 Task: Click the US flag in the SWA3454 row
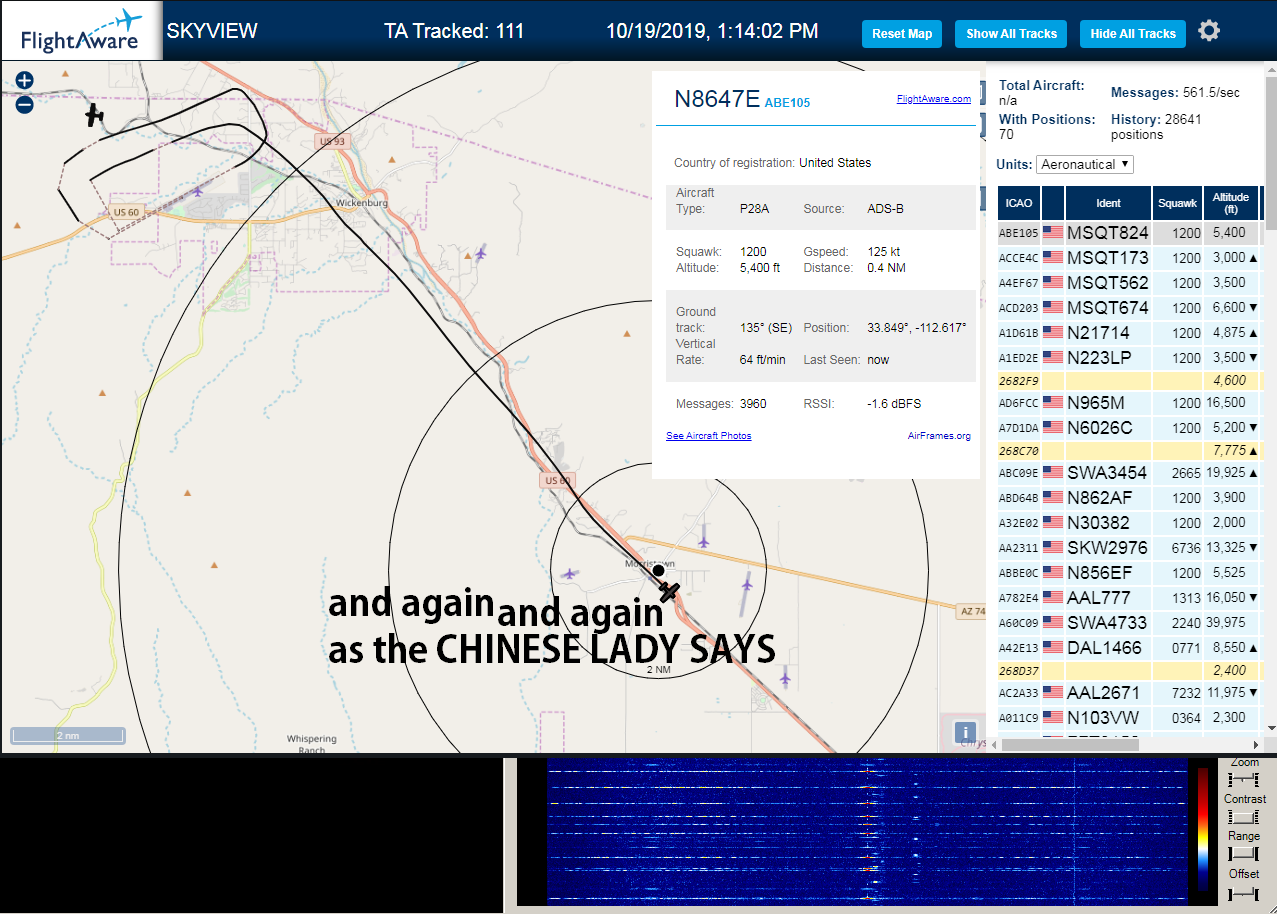pyautogui.click(x=1053, y=472)
